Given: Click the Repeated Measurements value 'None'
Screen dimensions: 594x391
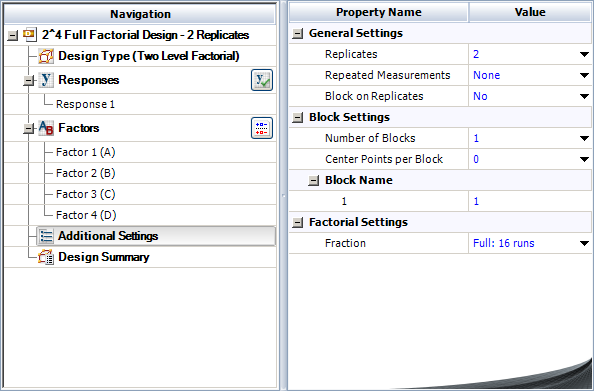Looking at the screenshot, I should point(486,75).
